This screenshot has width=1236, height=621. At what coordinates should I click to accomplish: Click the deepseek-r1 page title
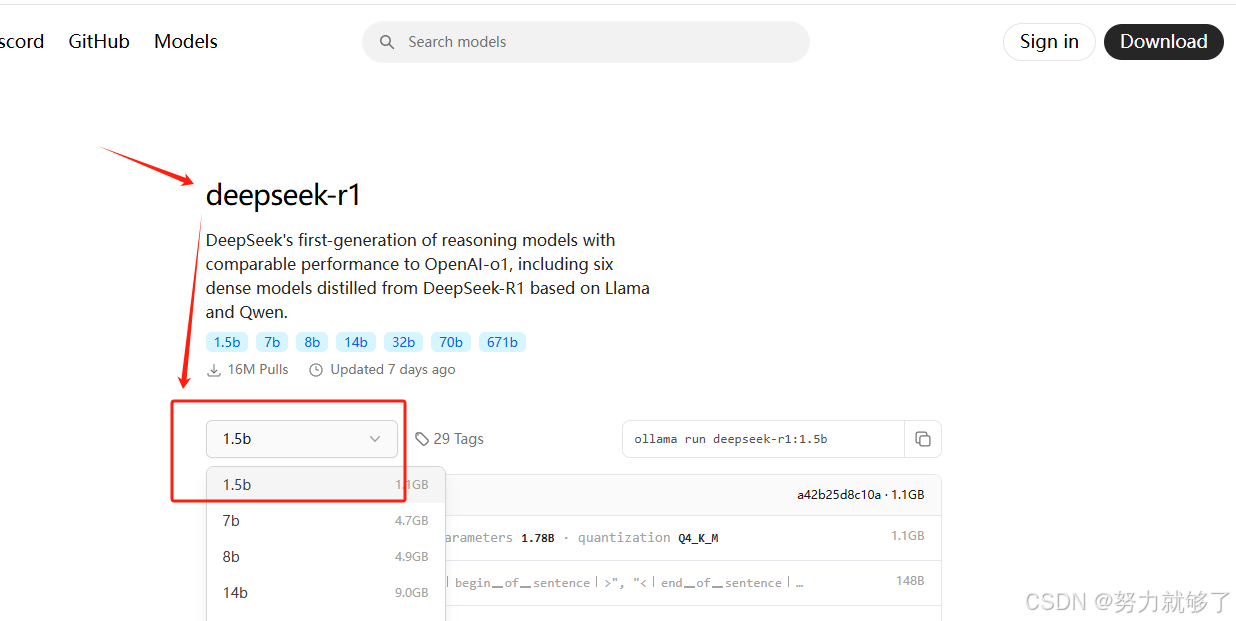click(x=283, y=195)
